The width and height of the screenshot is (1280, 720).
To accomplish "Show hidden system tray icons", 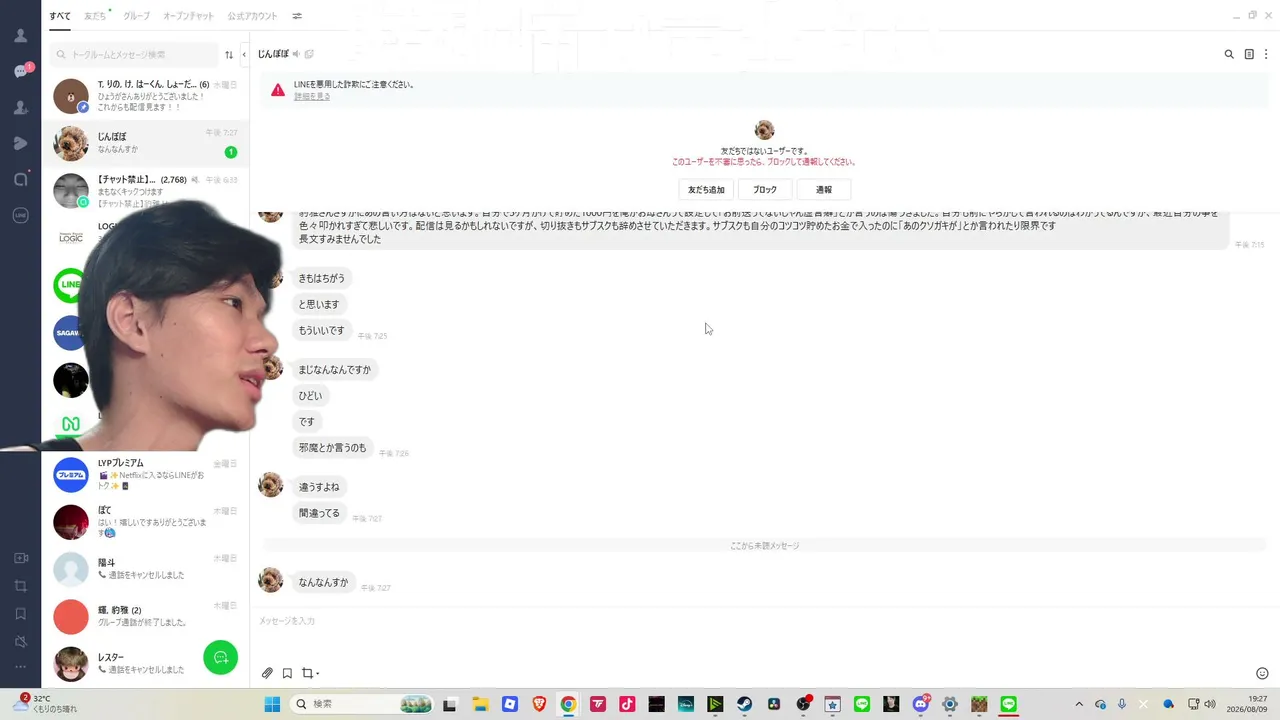I will [x=1078, y=704].
